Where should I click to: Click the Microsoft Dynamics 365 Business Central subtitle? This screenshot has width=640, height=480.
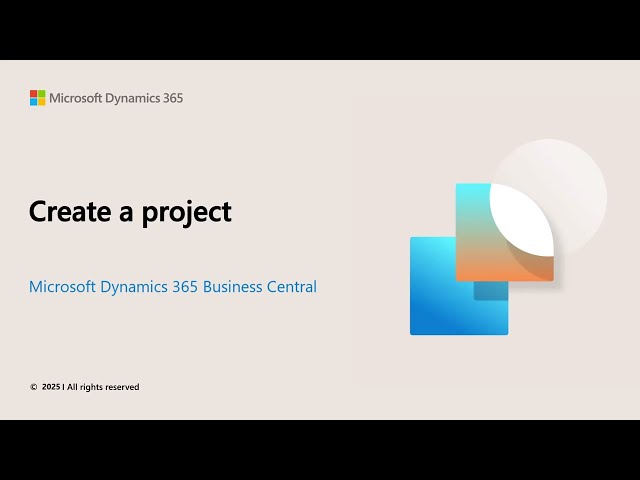click(x=172, y=287)
